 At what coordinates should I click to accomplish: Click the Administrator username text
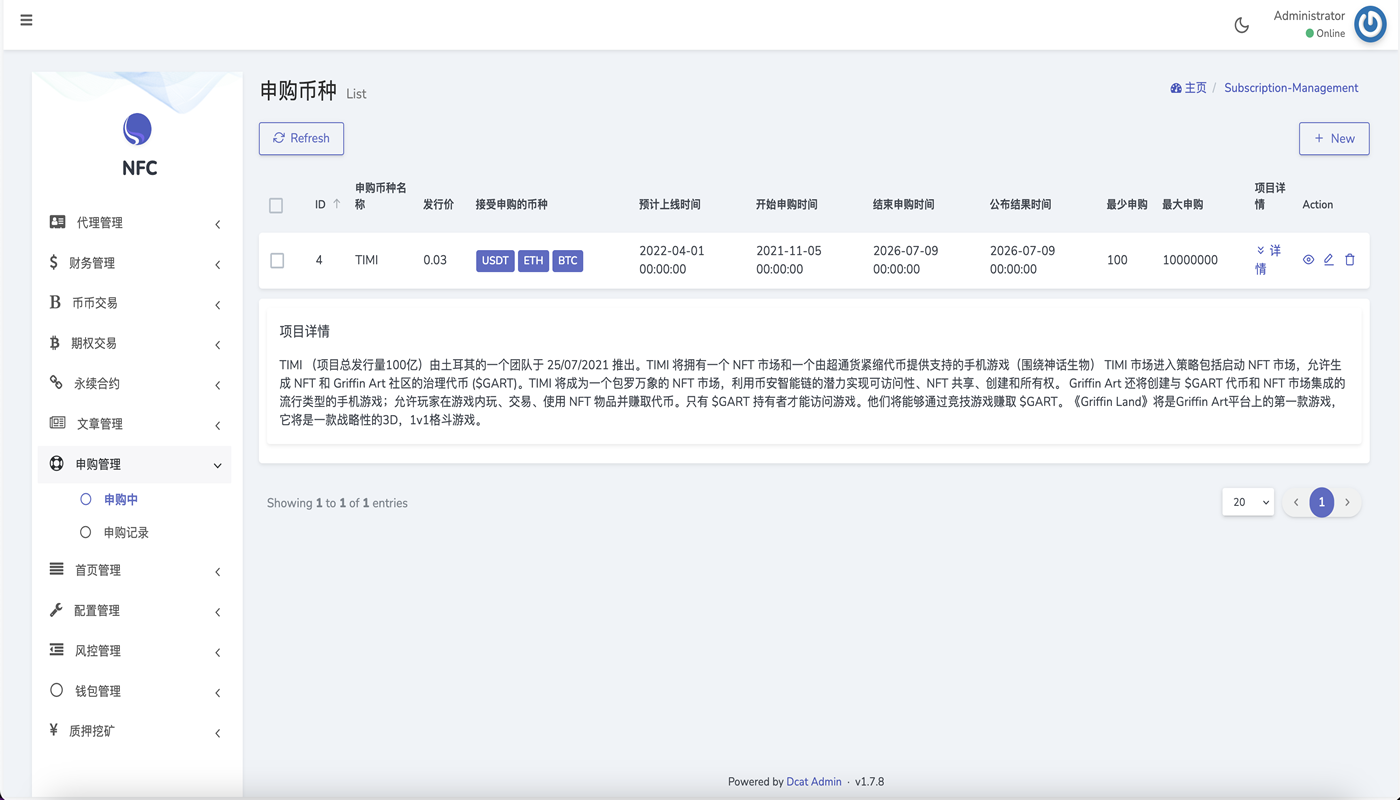(1309, 16)
